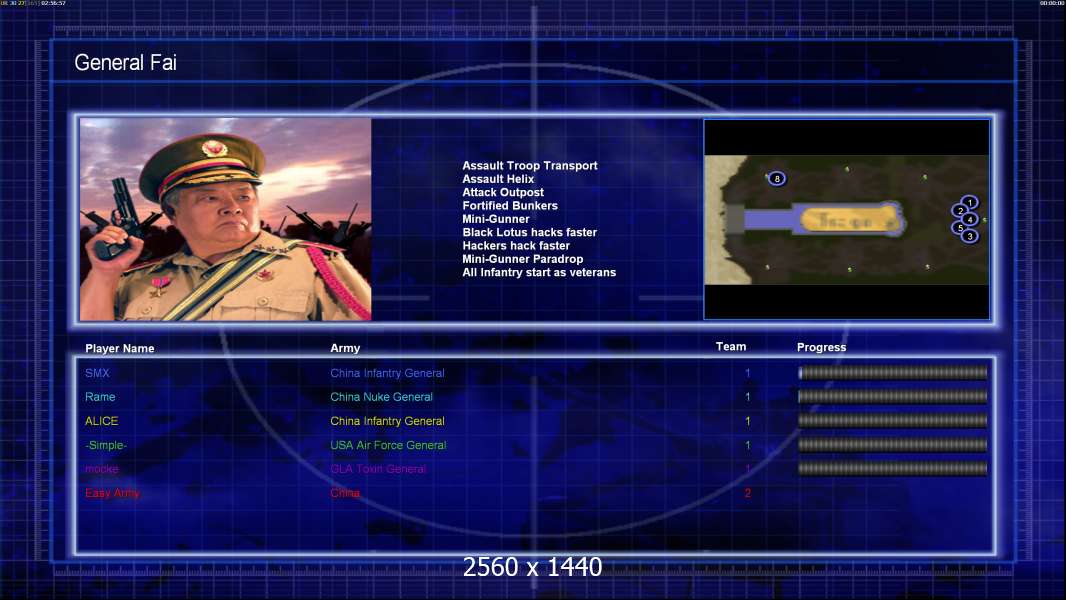Click the "General Fai" title

click(x=125, y=63)
